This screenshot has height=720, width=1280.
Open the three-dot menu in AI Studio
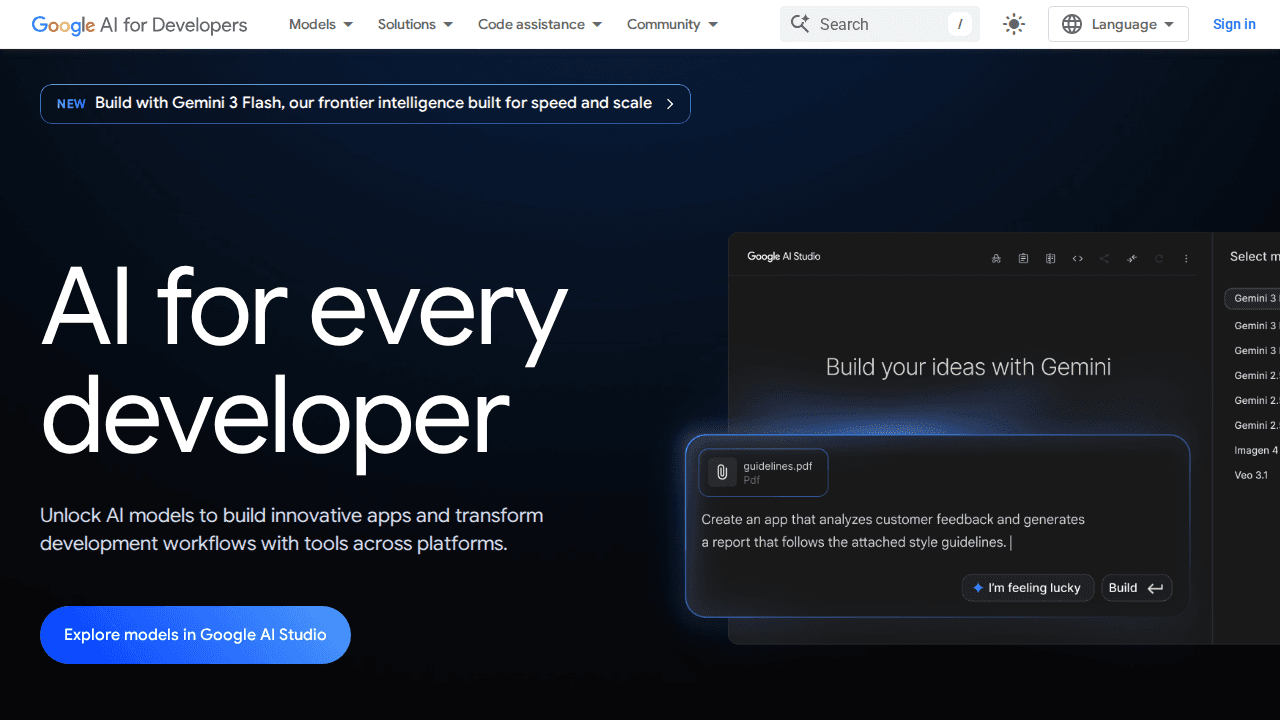coord(1186,258)
